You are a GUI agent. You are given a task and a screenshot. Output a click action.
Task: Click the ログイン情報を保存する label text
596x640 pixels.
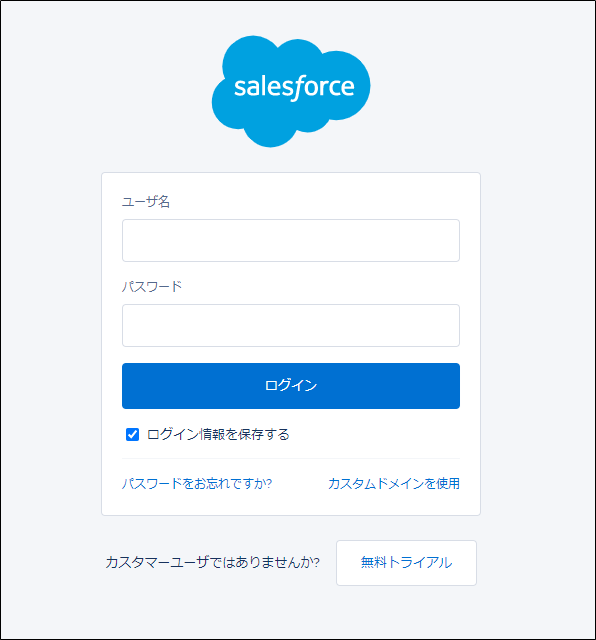click(x=218, y=434)
